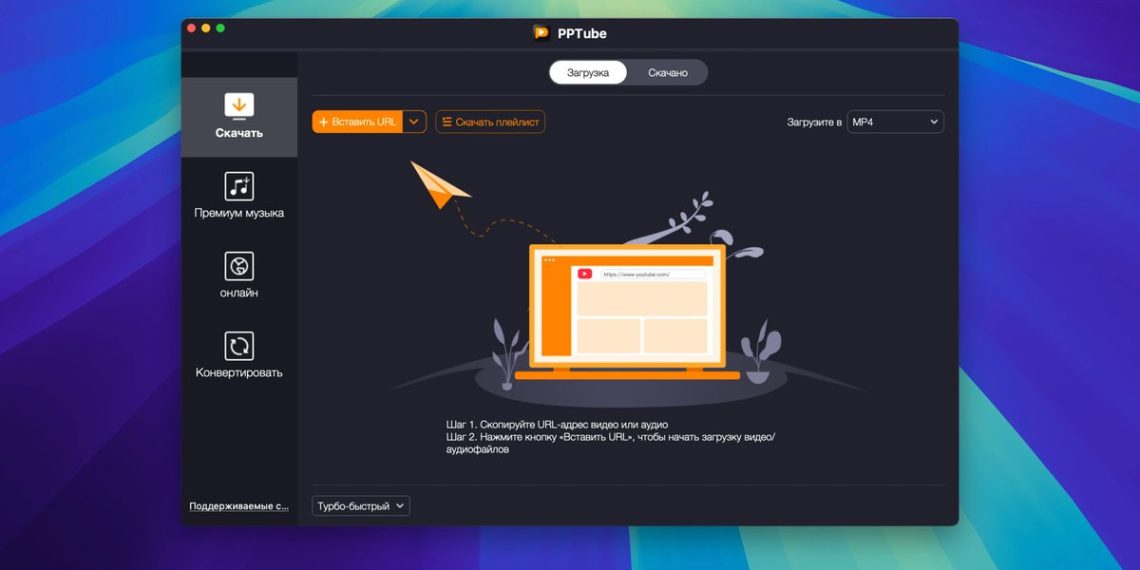Select the Премиум музыка music icon
Viewport: 1140px width, 570px height.
239,186
